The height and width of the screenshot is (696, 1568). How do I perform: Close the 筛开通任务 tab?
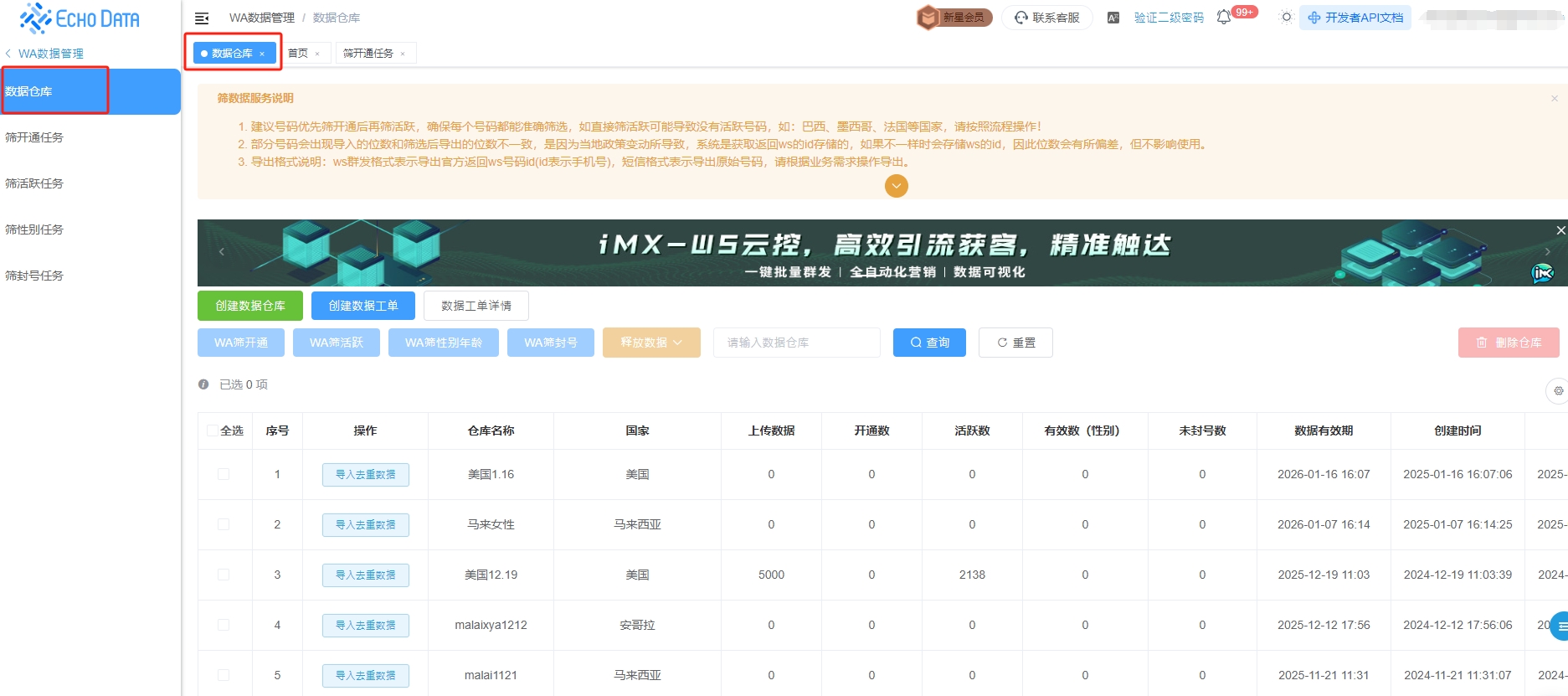[x=403, y=54]
